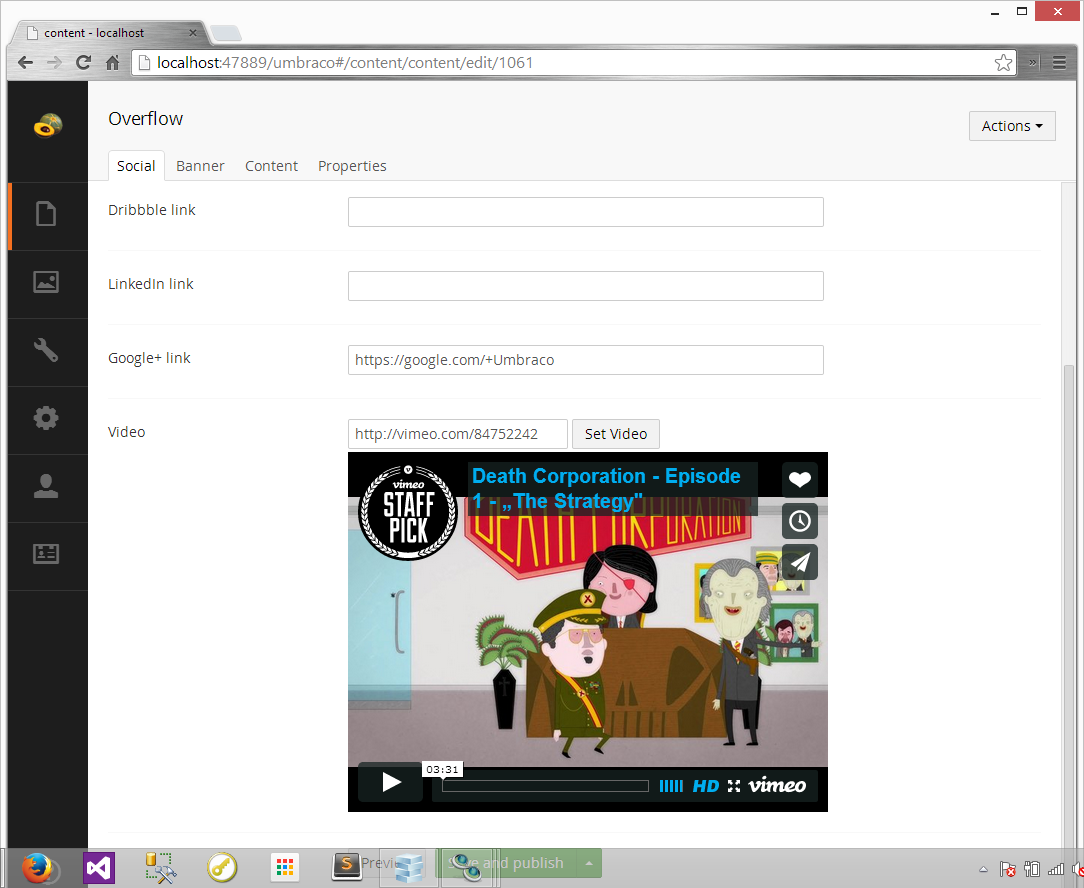Adjust the Vimeo volume bars
The width and height of the screenshot is (1084, 888).
coord(671,786)
